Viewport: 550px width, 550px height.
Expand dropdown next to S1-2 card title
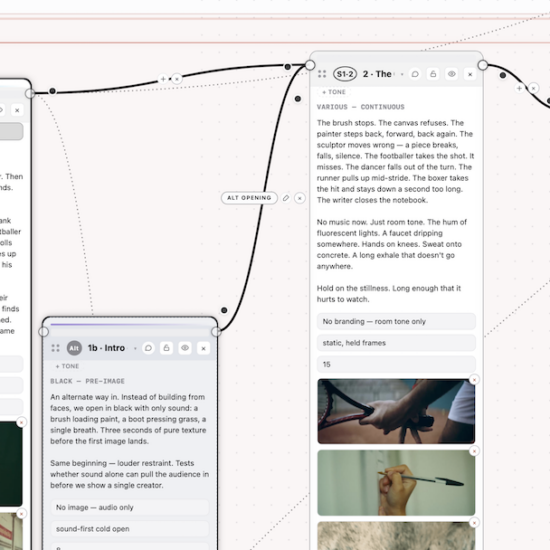pos(402,74)
